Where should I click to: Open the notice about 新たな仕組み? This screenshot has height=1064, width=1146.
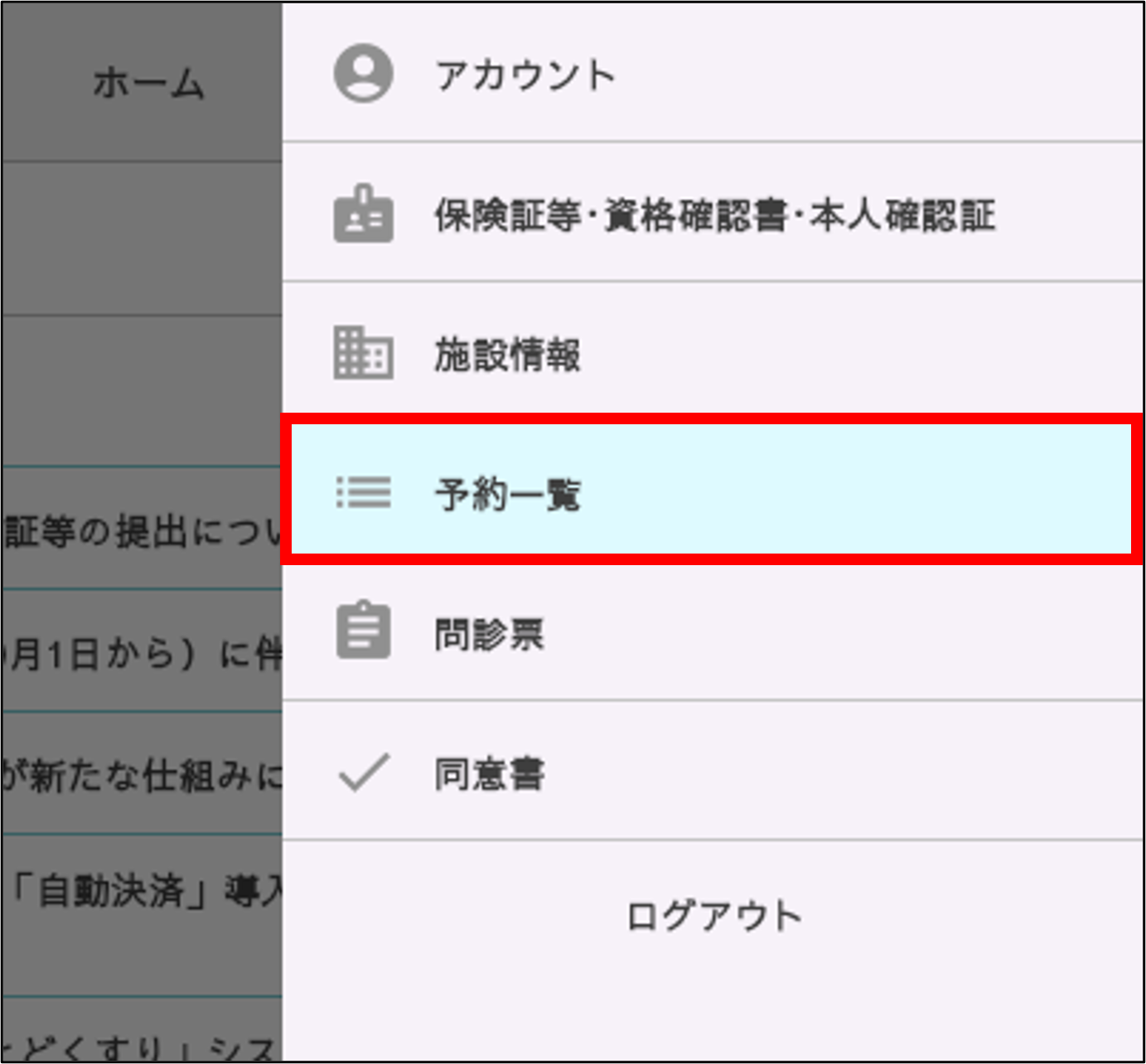pos(143,776)
